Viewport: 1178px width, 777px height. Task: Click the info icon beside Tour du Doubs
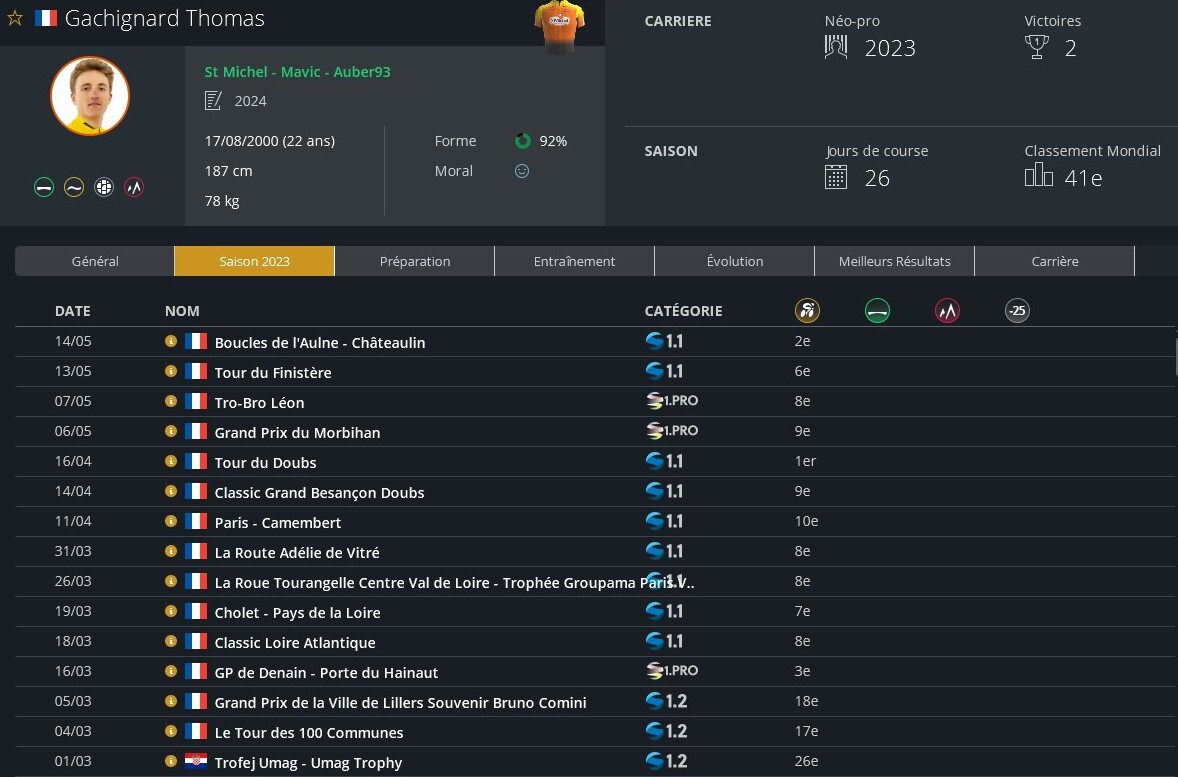(x=171, y=462)
